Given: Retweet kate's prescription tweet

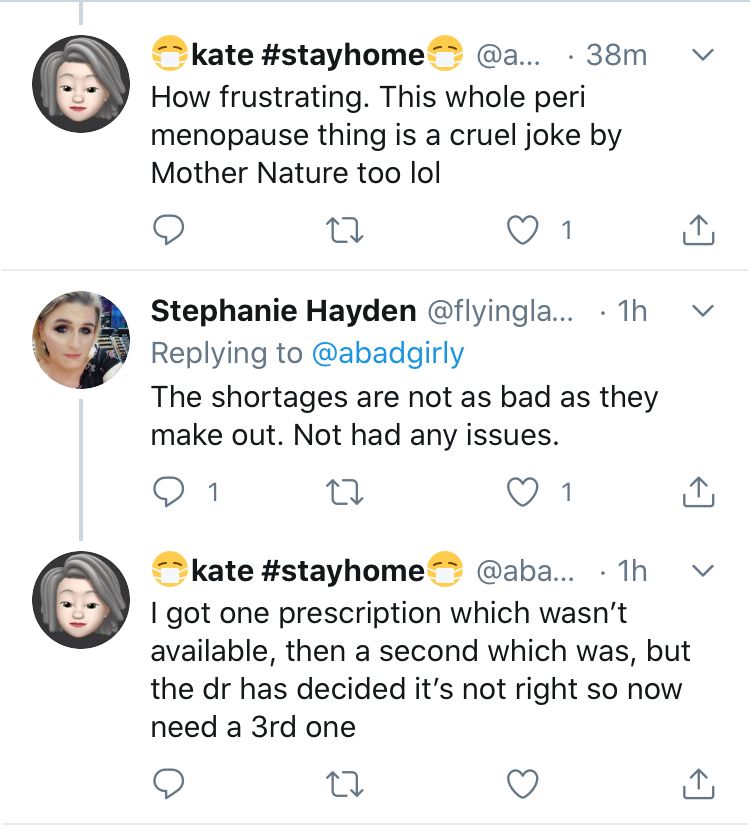Looking at the screenshot, I should 345,784.
